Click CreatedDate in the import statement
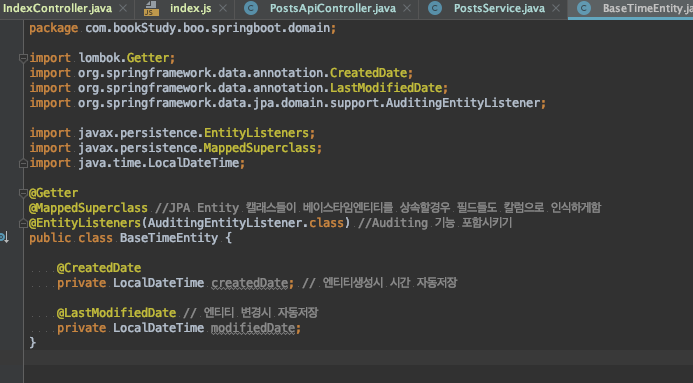Image resolution: width=693 pixels, height=383 pixels. click(x=369, y=73)
